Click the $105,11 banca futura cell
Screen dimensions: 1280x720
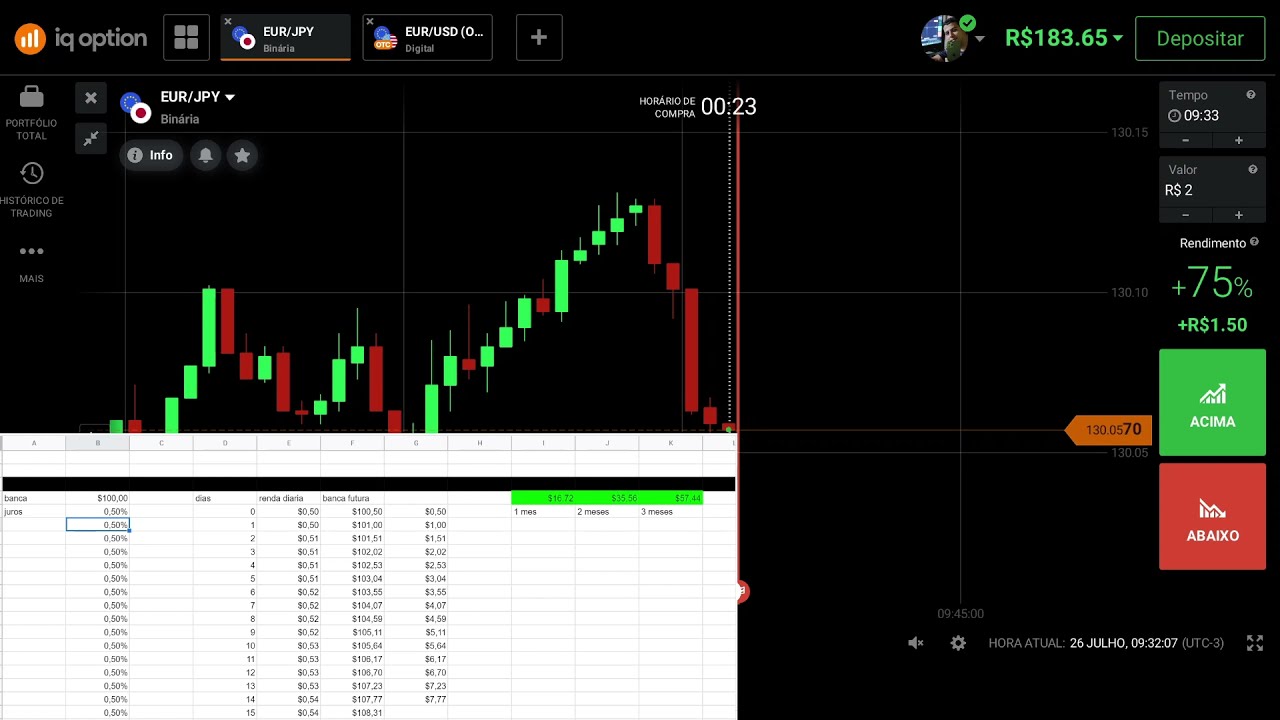pyautogui.click(x=352, y=632)
